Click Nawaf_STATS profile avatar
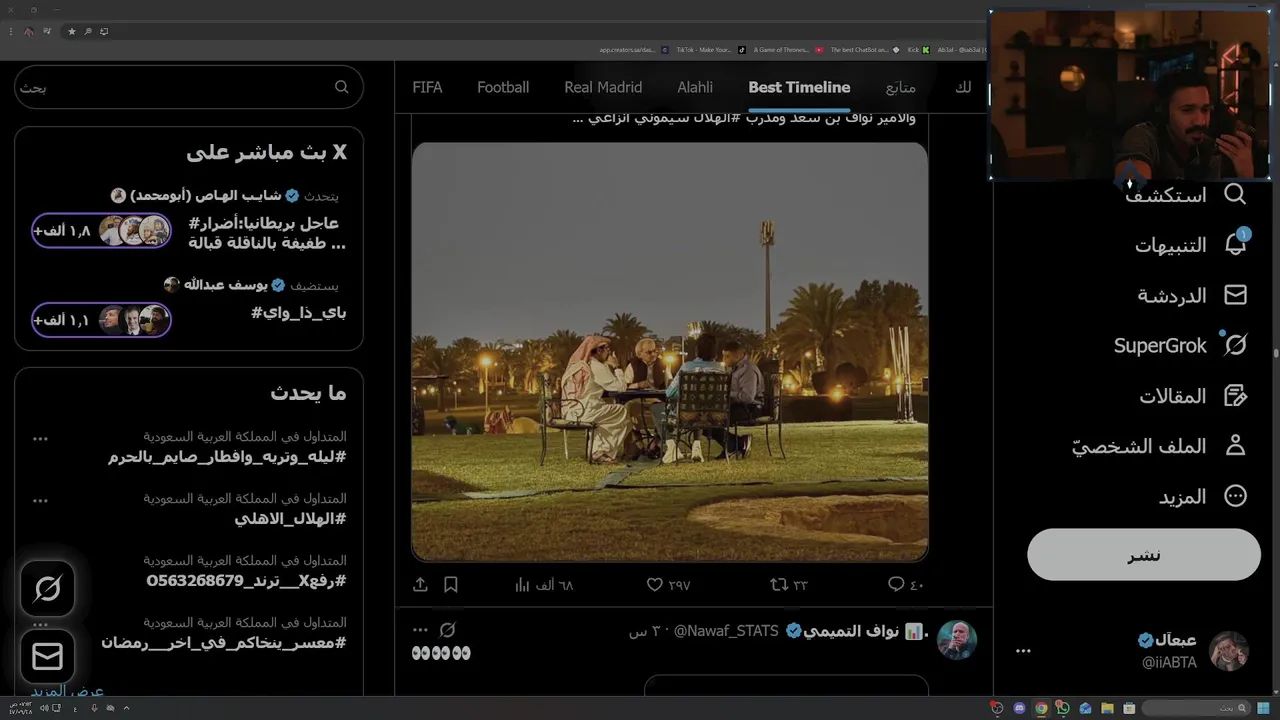Image resolution: width=1280 pixels, height=720 pixels. pos(957,639)
